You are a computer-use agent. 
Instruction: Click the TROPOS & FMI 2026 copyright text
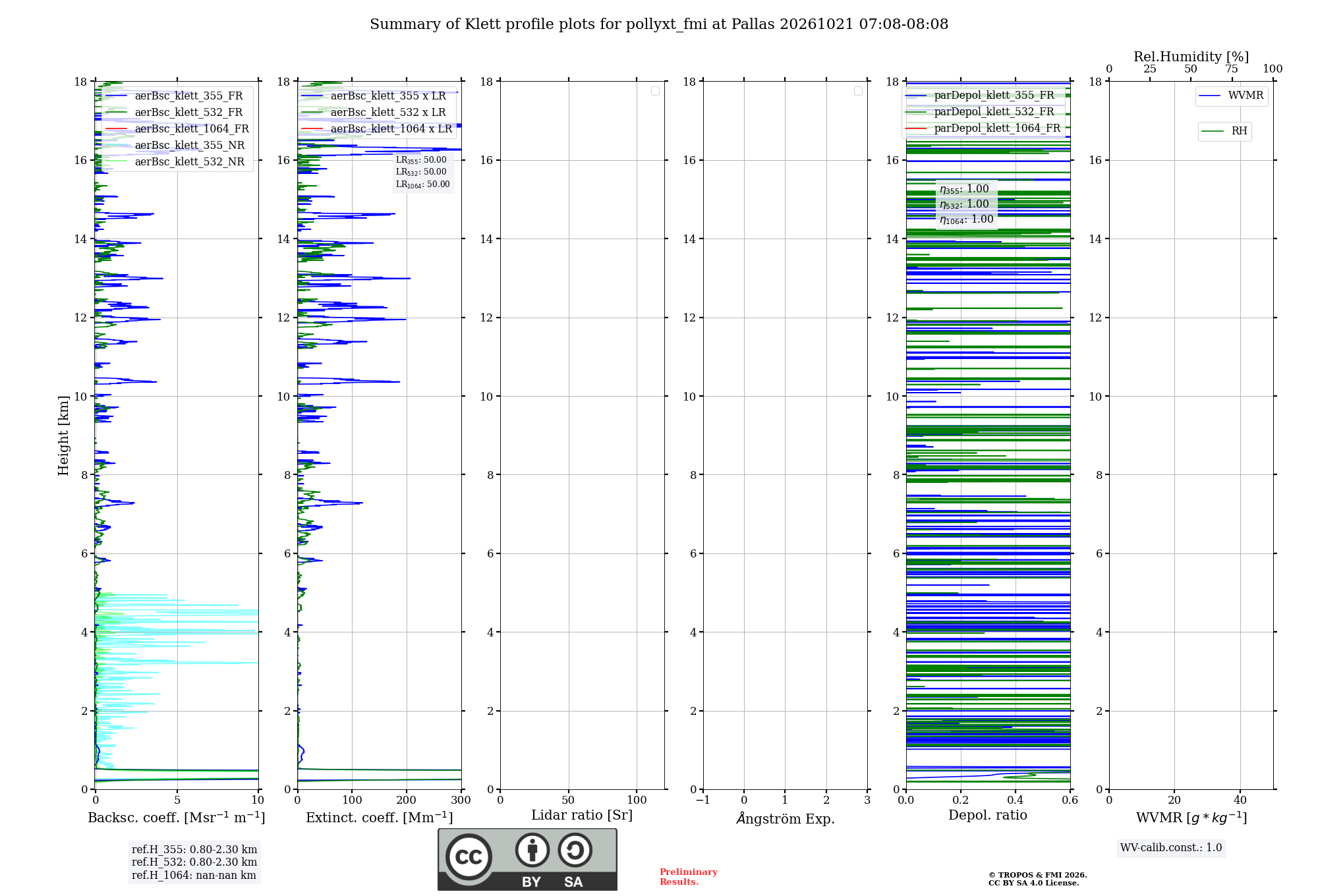point(1038,875)
